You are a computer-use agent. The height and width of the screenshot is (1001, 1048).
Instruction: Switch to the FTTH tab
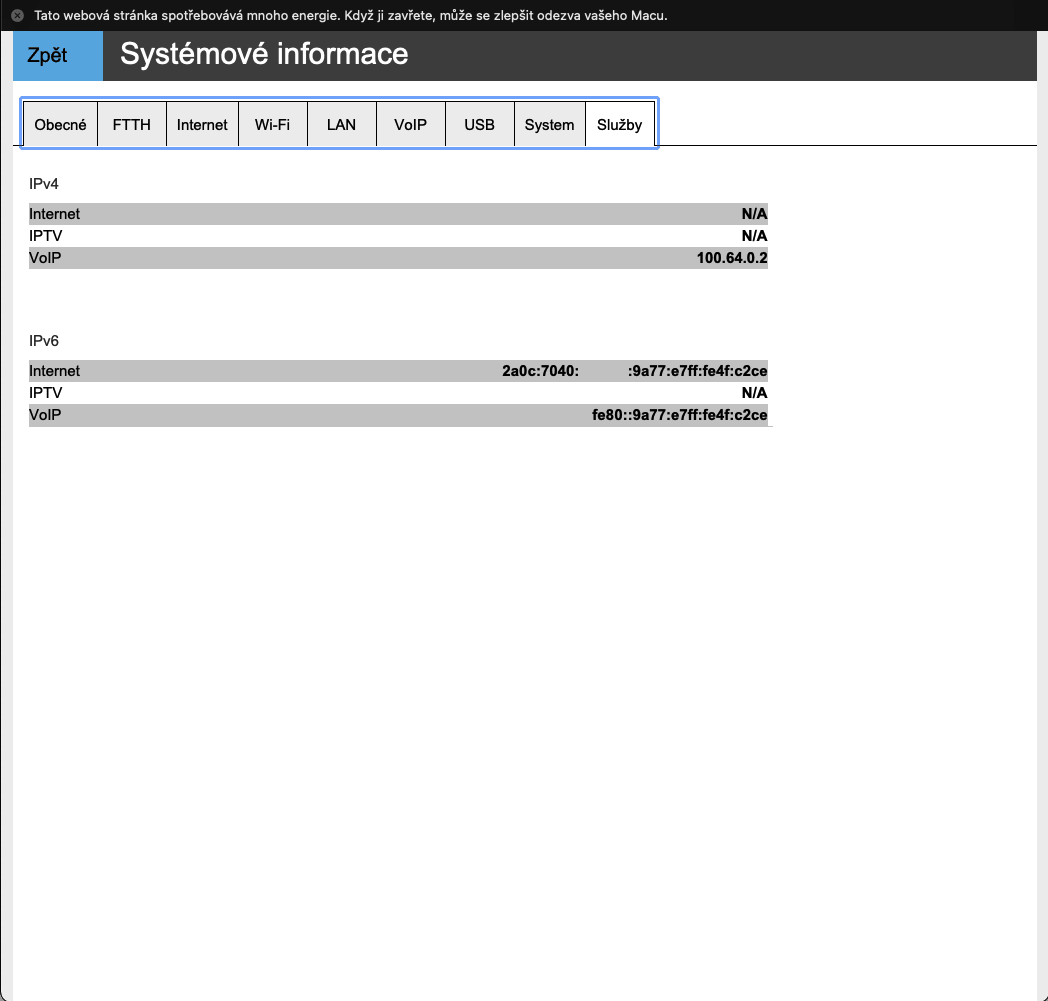click(132, 124)
